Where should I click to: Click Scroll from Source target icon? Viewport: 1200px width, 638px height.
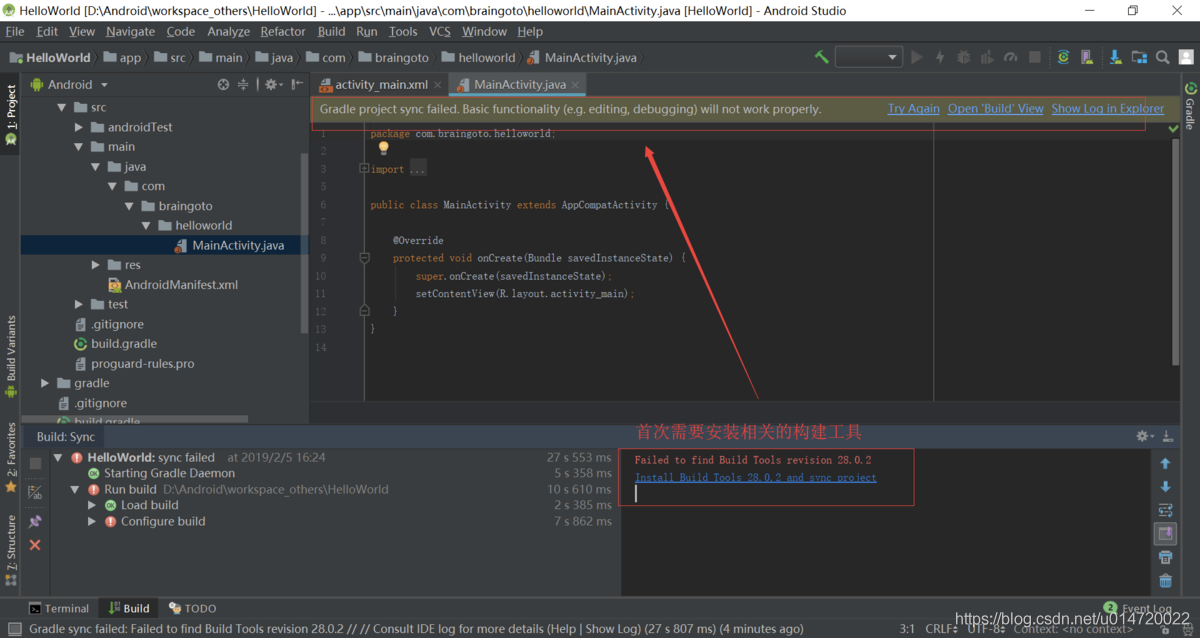223,85
